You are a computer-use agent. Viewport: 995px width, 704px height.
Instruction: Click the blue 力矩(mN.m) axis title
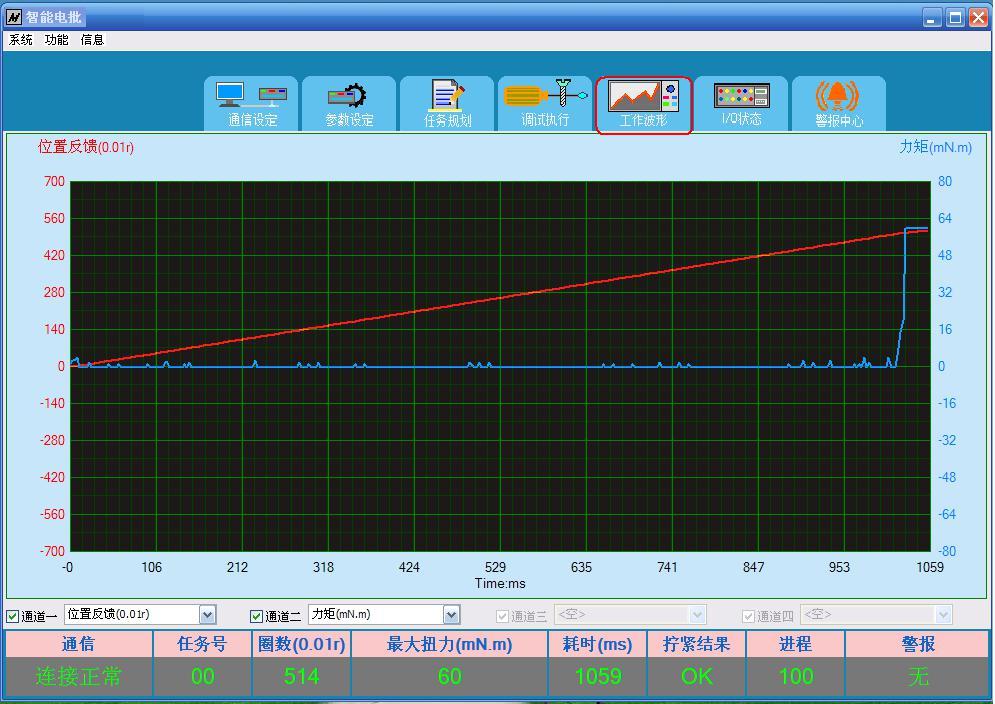point(935,147)
